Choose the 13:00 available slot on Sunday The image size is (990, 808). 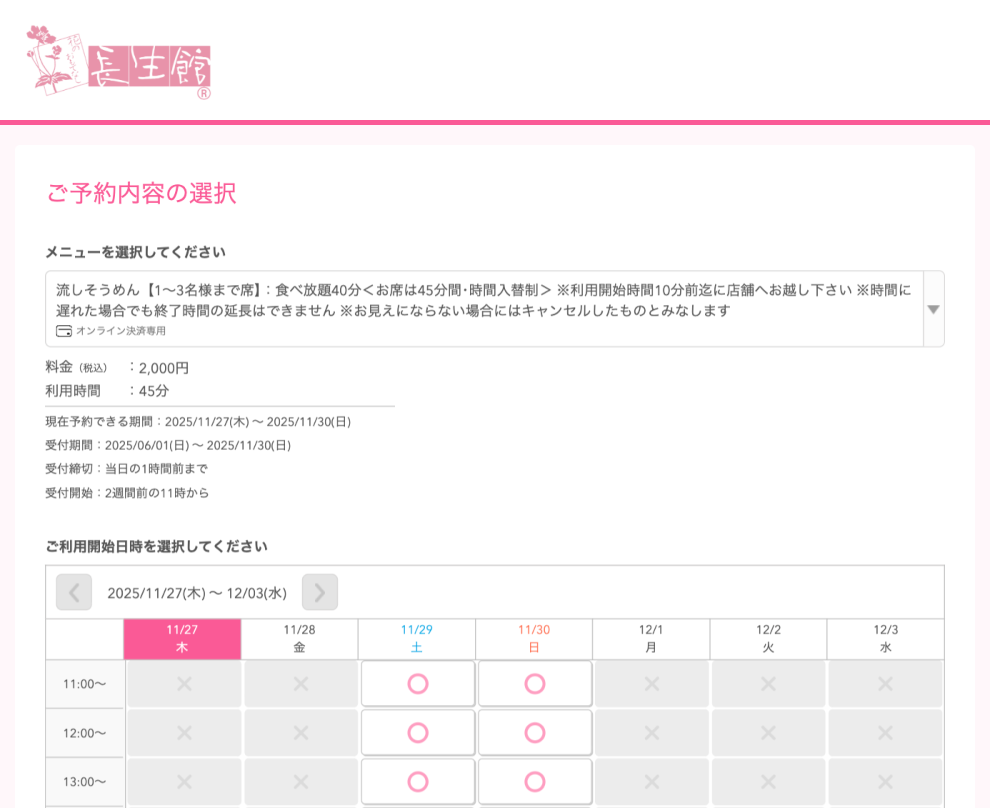click(x=534, y=782)
